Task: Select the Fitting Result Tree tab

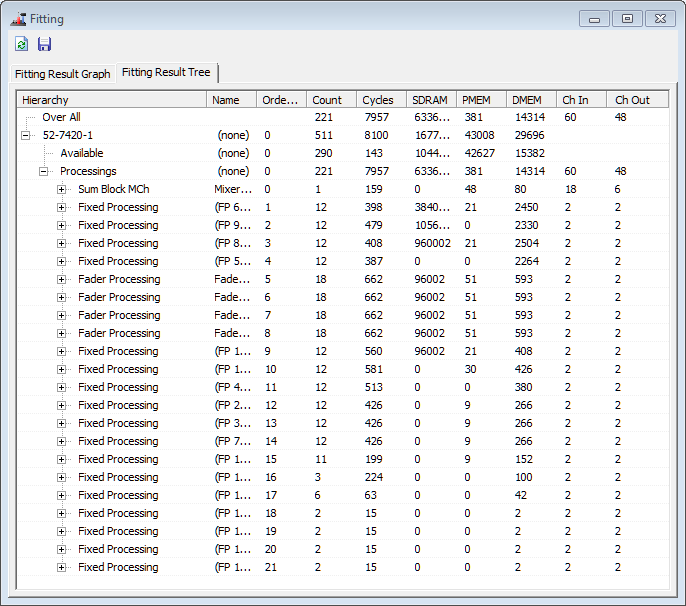Action: (x=166, y=73)
